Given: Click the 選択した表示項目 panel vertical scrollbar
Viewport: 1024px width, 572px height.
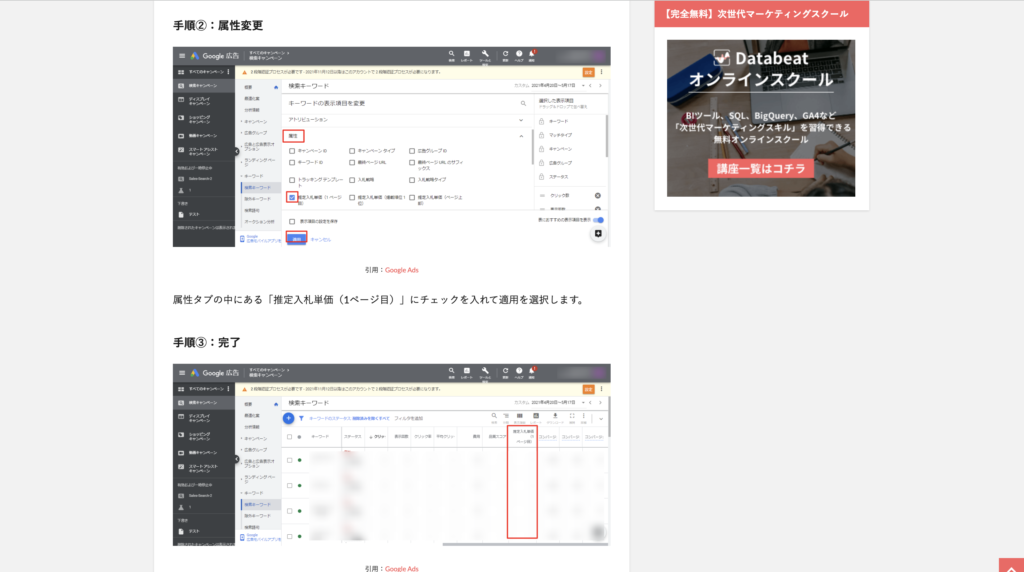Looking at the screenshot, I should [x=607, y=136].
